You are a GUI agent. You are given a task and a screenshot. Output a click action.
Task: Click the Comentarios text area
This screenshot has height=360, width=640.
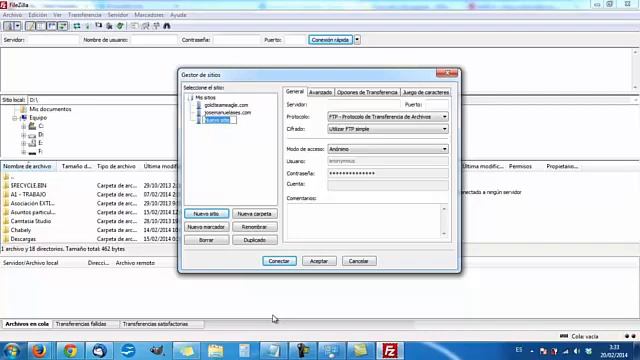coord(364,221)
